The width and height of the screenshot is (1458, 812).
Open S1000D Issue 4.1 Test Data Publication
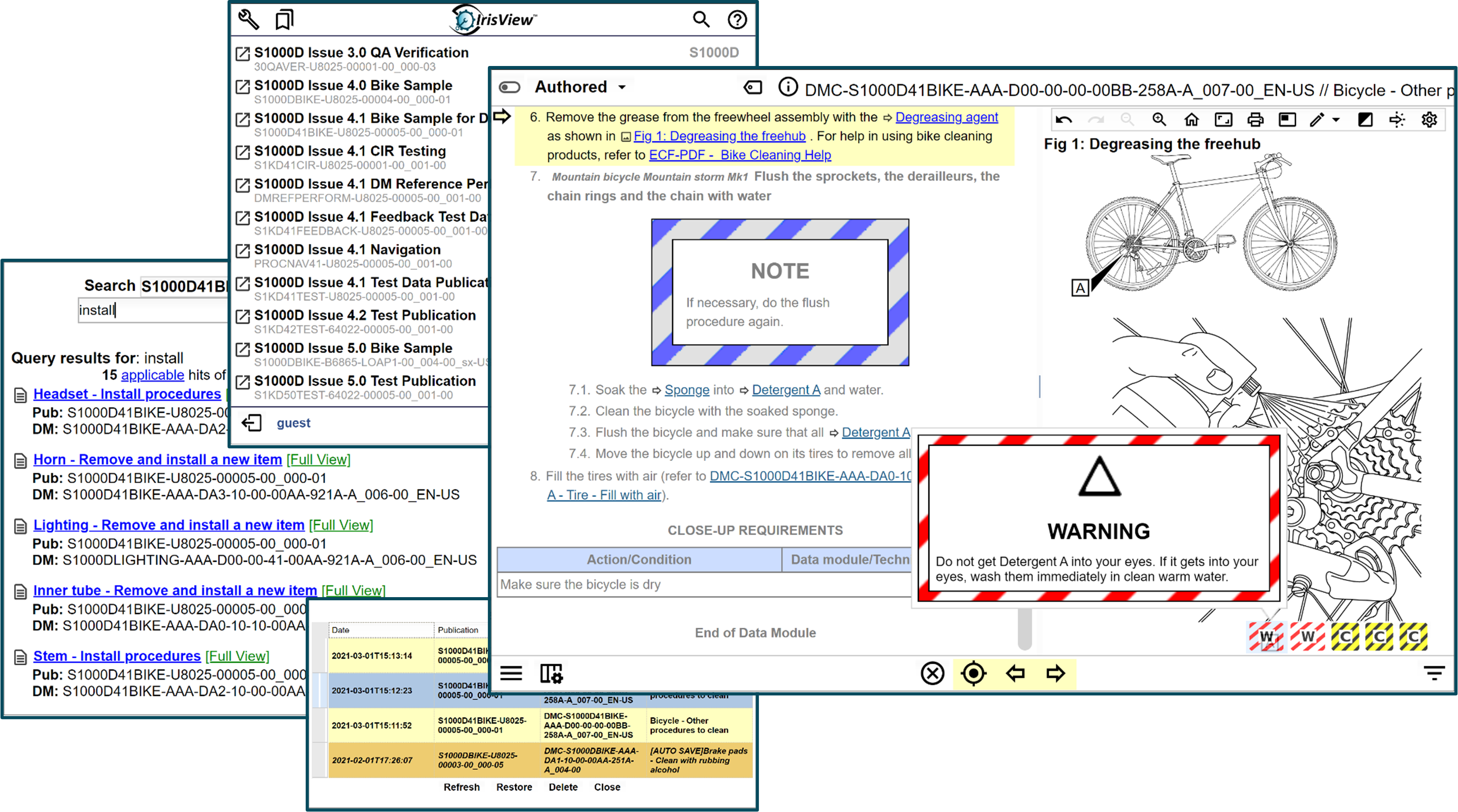371,282
